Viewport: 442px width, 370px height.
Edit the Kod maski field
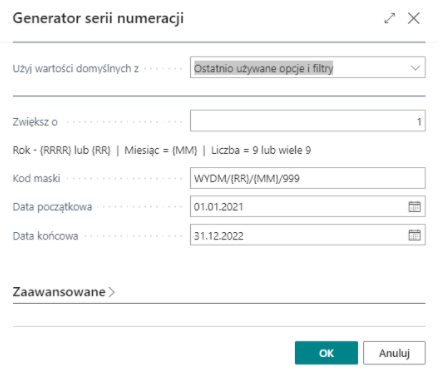point(308,178)
